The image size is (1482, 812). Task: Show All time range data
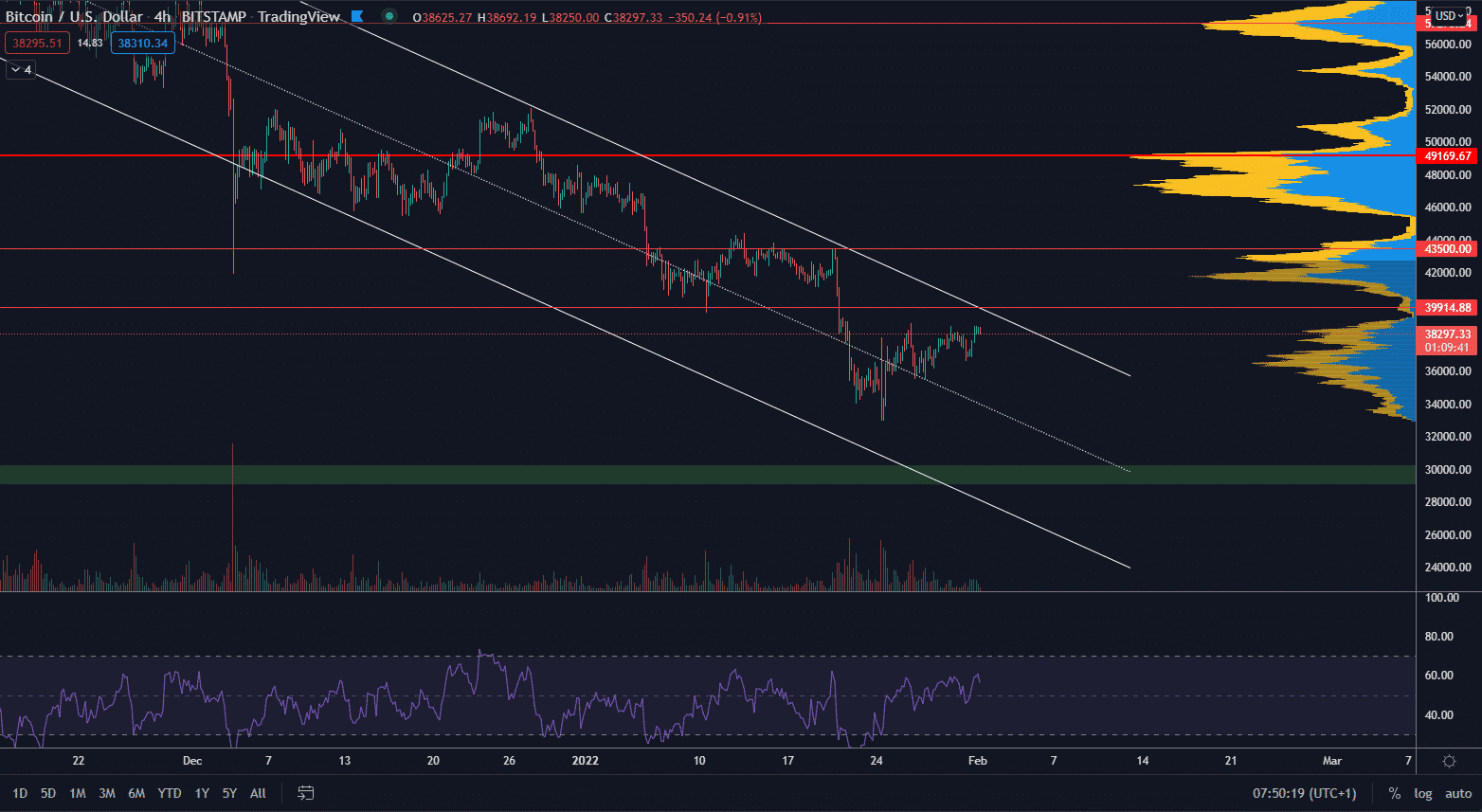(258, 793)
